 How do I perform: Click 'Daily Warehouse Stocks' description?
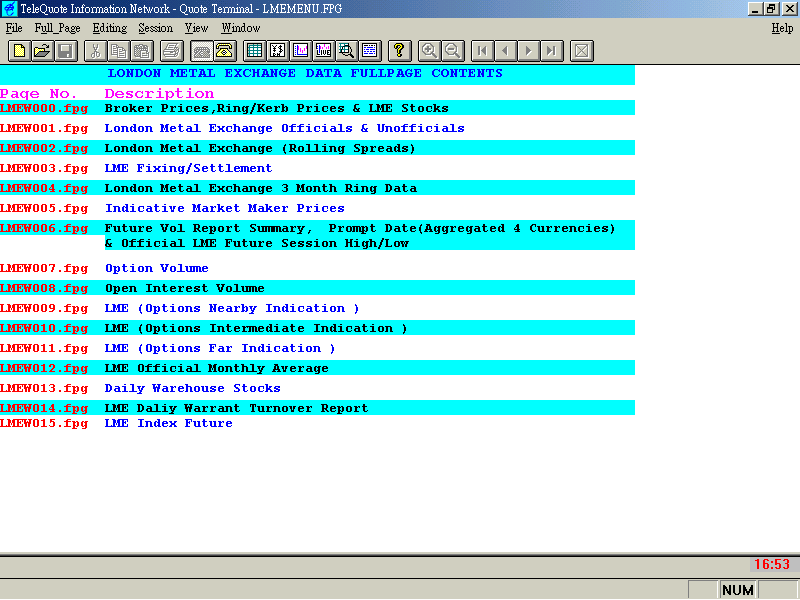click(192, 388)
